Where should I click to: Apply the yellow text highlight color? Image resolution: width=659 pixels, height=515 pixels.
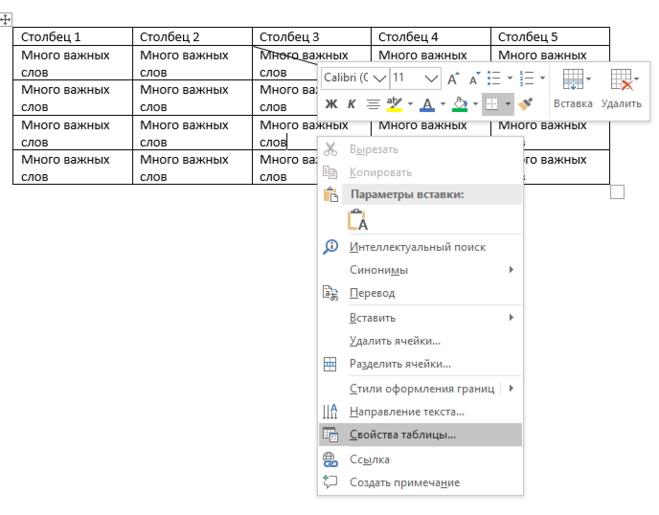tap(394, 104)
